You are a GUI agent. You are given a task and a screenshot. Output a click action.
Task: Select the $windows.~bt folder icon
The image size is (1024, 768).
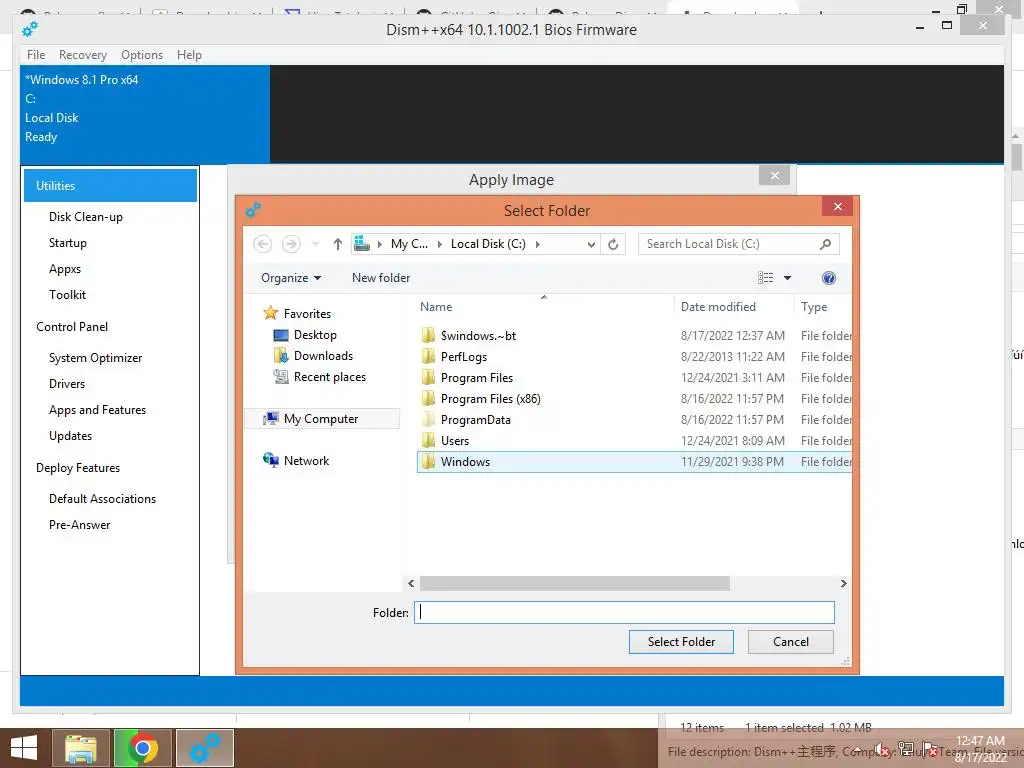coord(428,336)
